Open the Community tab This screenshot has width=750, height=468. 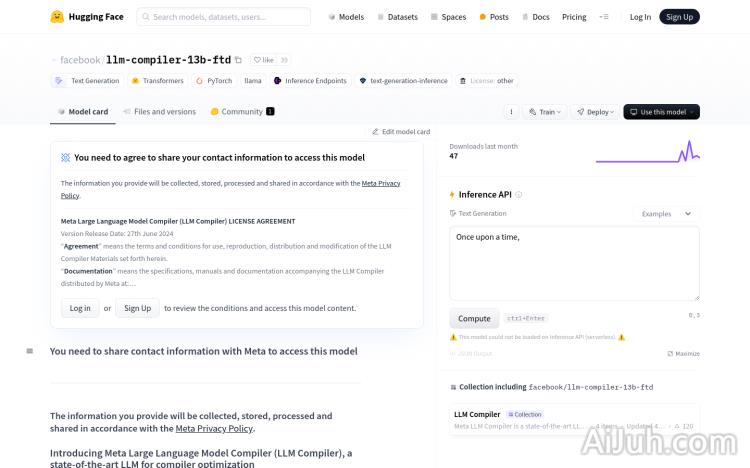click(x=242, y=112)
